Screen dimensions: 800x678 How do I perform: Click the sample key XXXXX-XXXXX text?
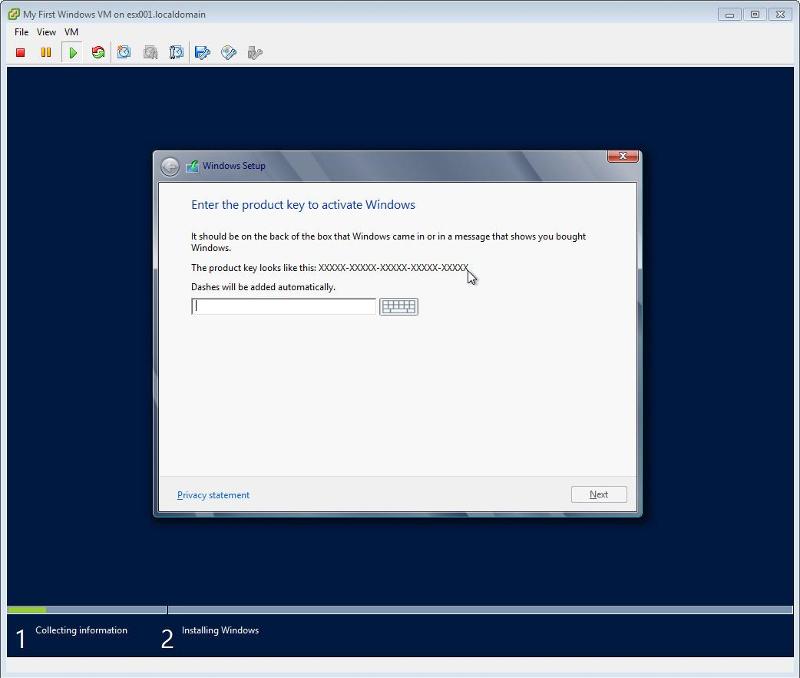(393, 267)
